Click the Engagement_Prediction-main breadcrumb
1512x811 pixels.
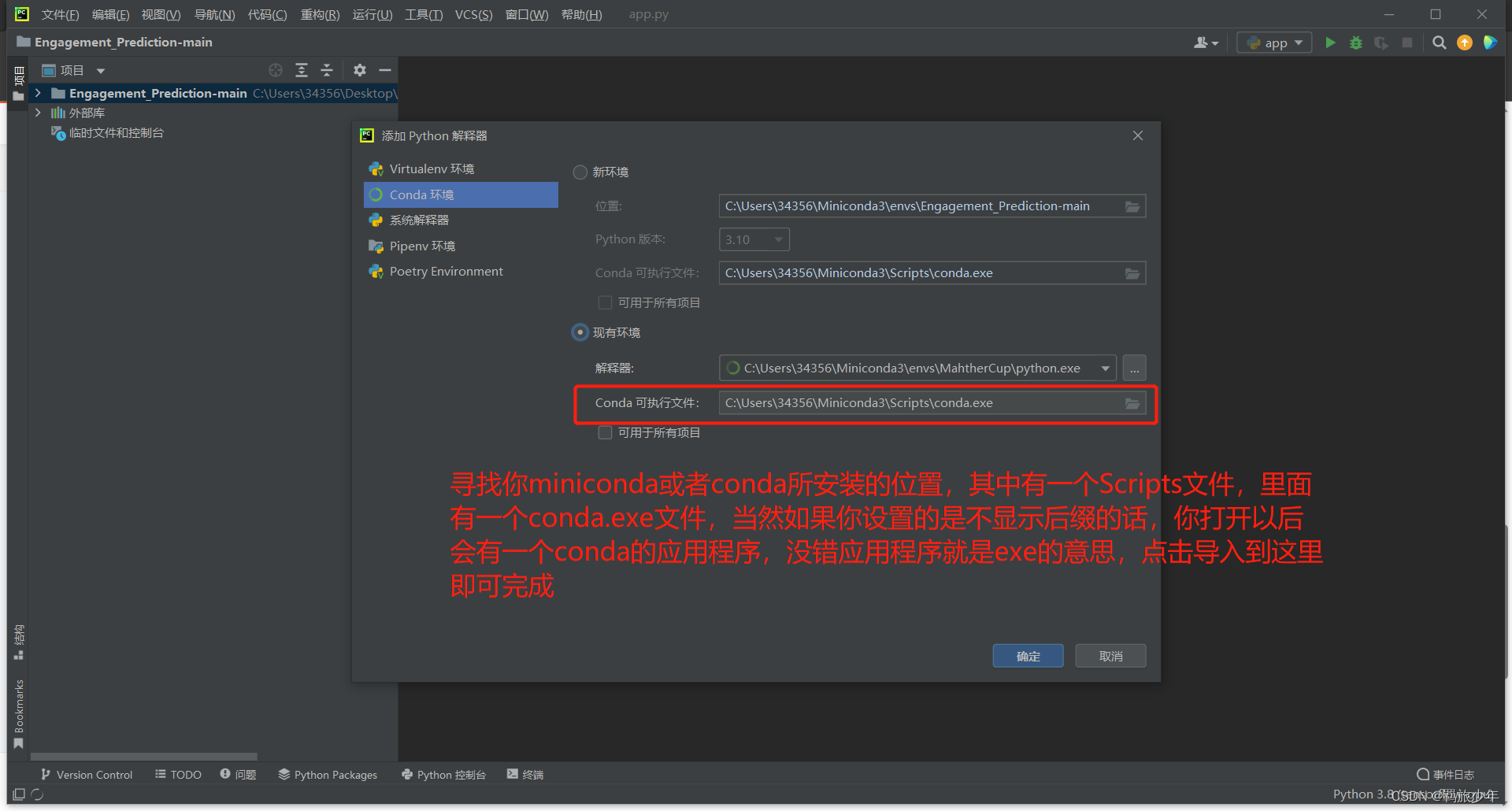pyautogui.click(x=115, y=43)
